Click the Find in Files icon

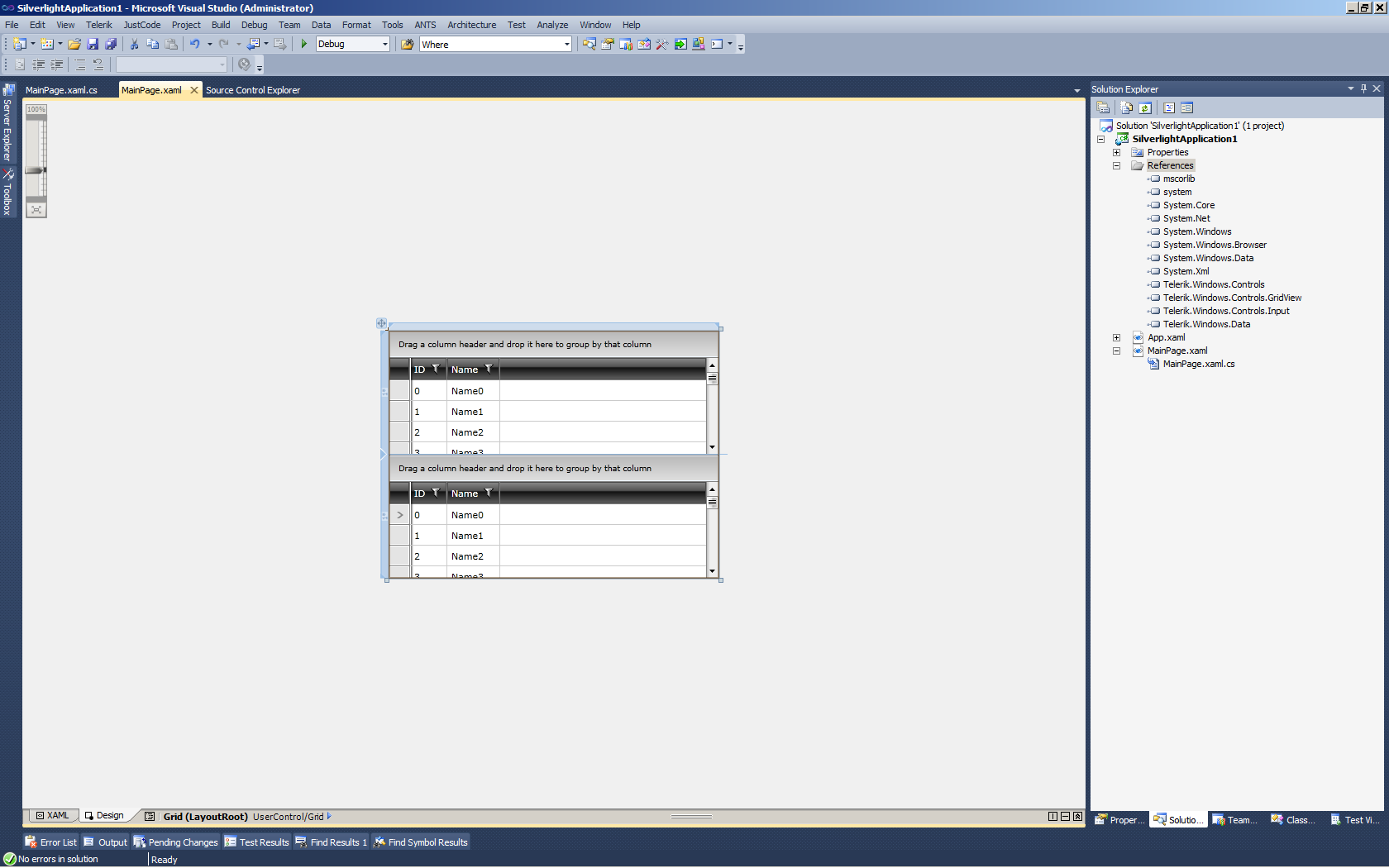click(x=407, y=44)
